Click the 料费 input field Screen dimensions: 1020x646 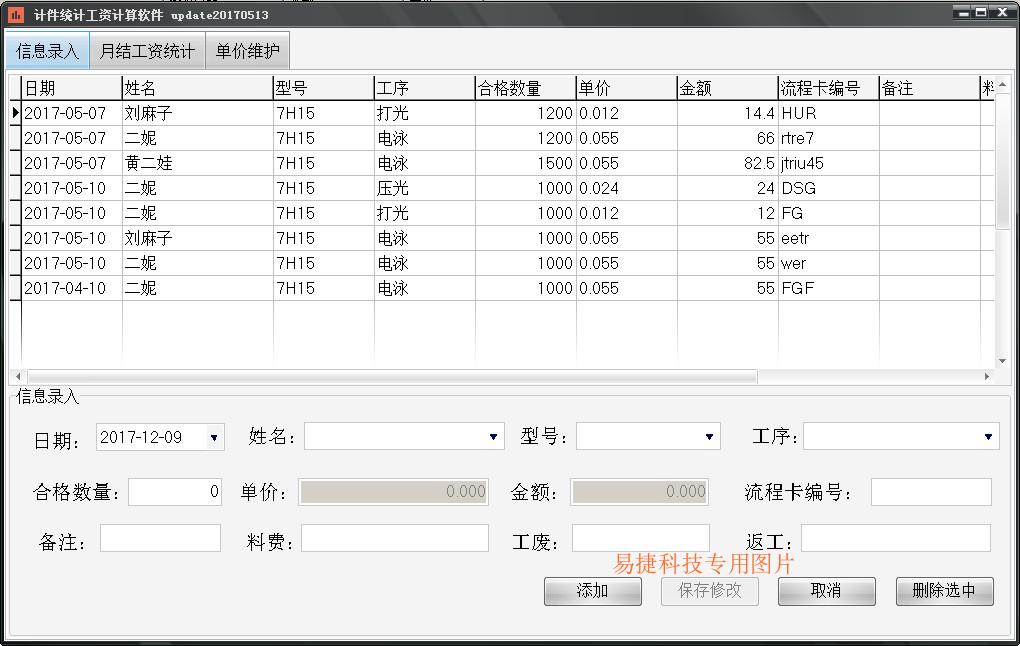395,539
